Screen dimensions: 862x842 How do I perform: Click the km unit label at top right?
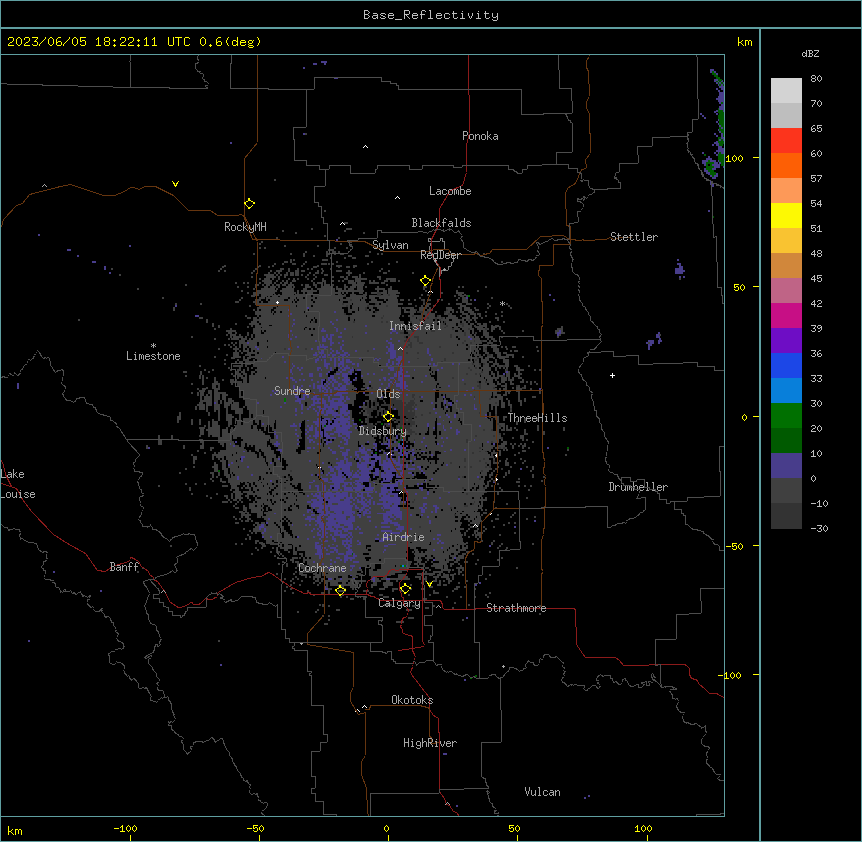pos(744,42)
